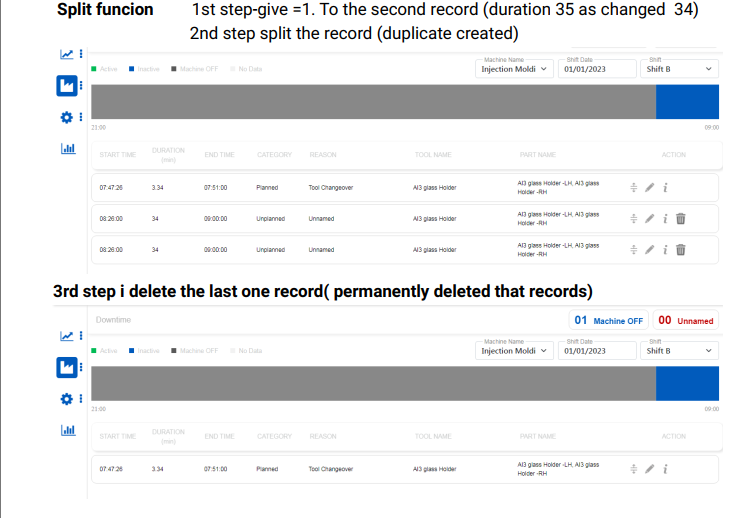Click green Active legend swatch, 2nd-step screenshot

pos(94,69)
